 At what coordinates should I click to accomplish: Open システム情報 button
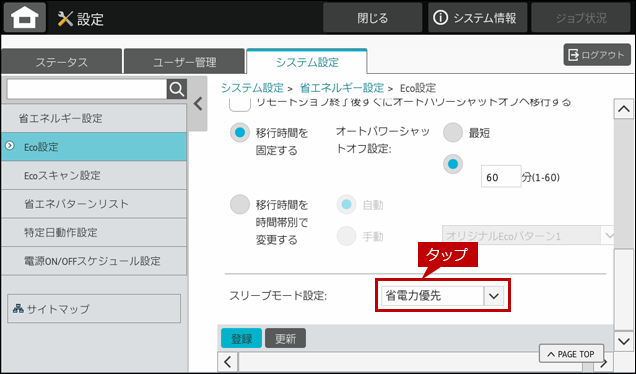pos(477,18)
